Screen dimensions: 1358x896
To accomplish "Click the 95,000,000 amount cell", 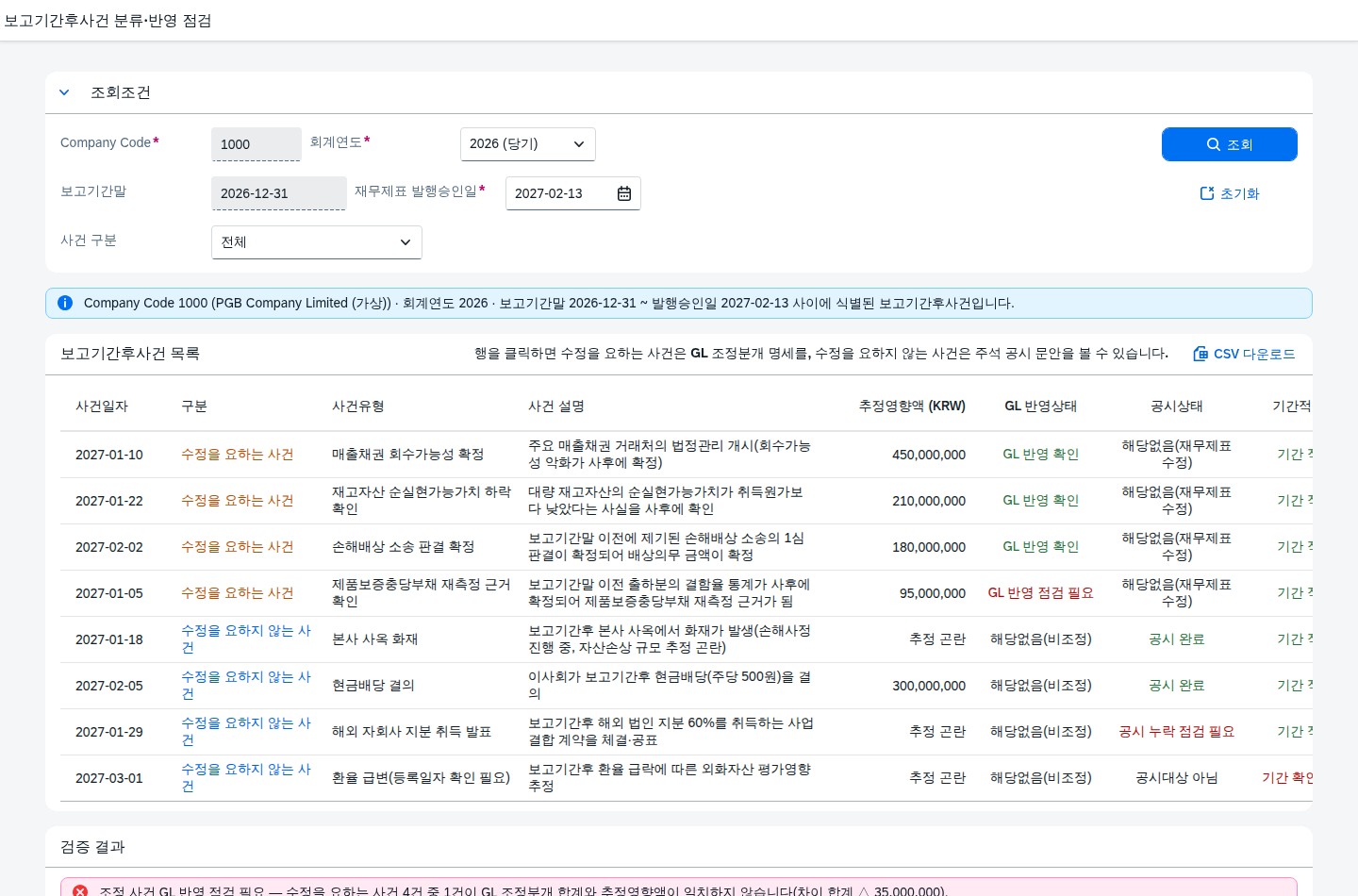I will [x=933, y=593].
